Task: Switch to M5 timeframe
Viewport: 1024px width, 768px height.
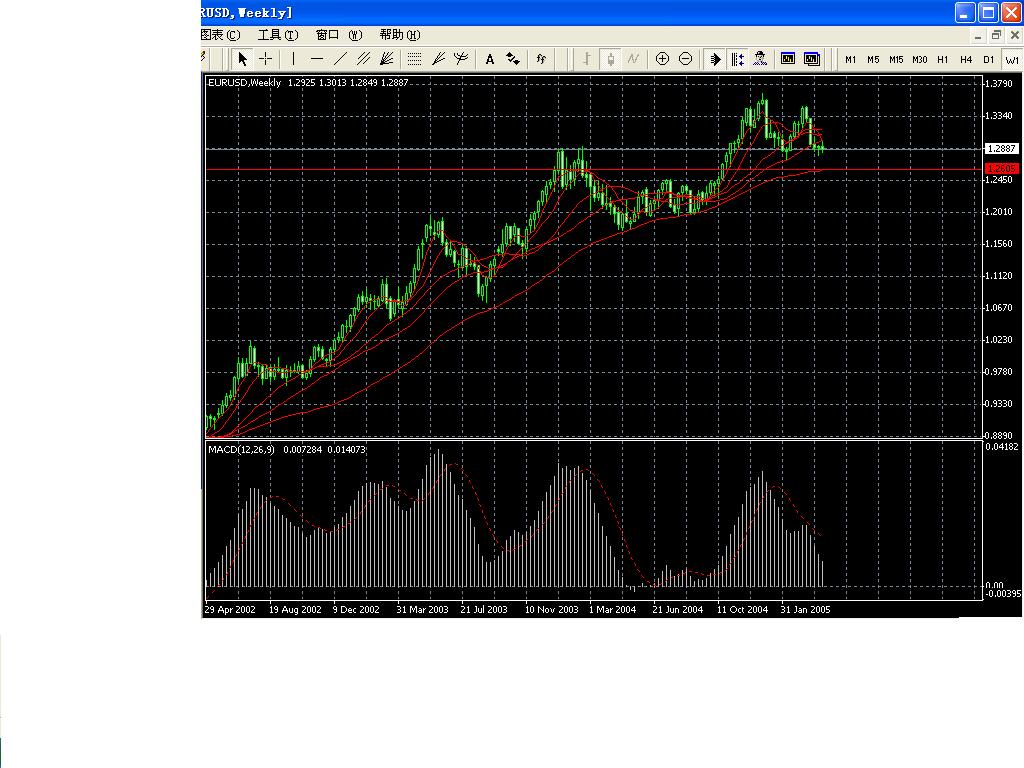Action: pos(873,59)
